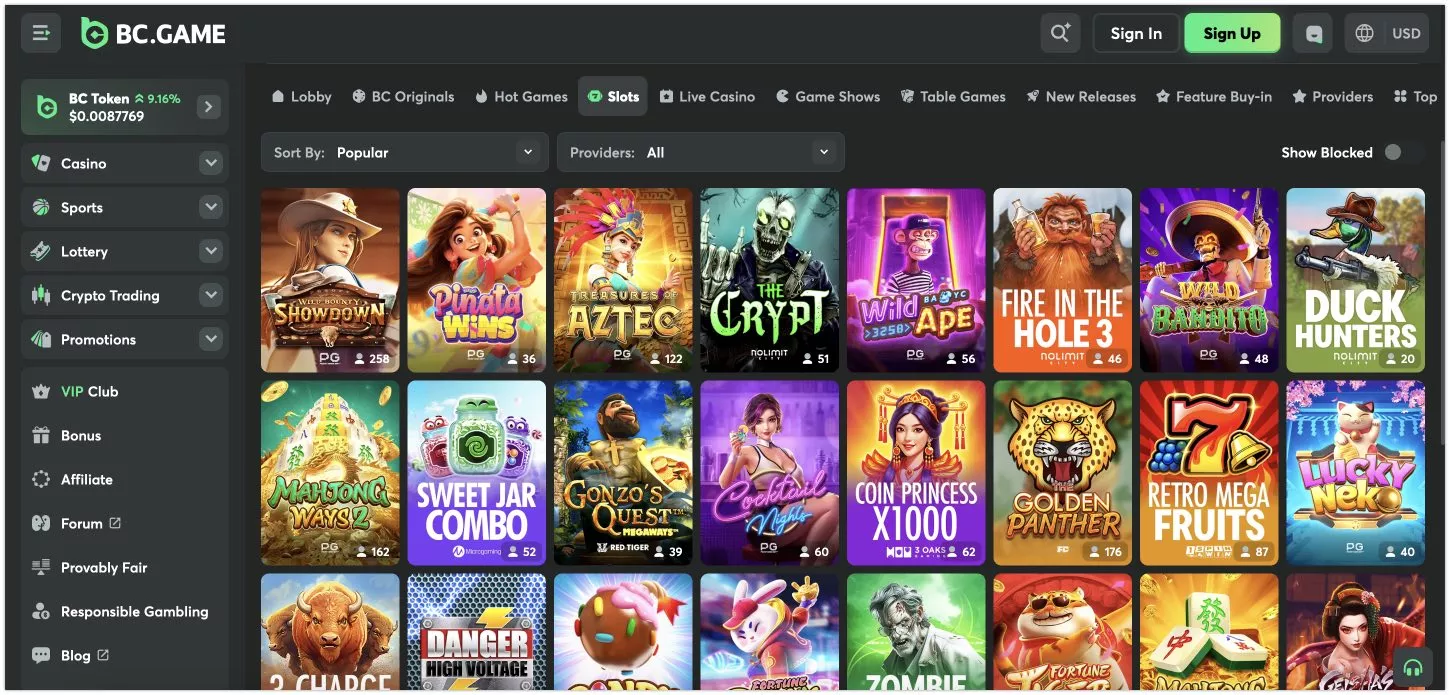Select the Slots tab
This screenshot has height=695, width=1450.
(x=613, y=97)
